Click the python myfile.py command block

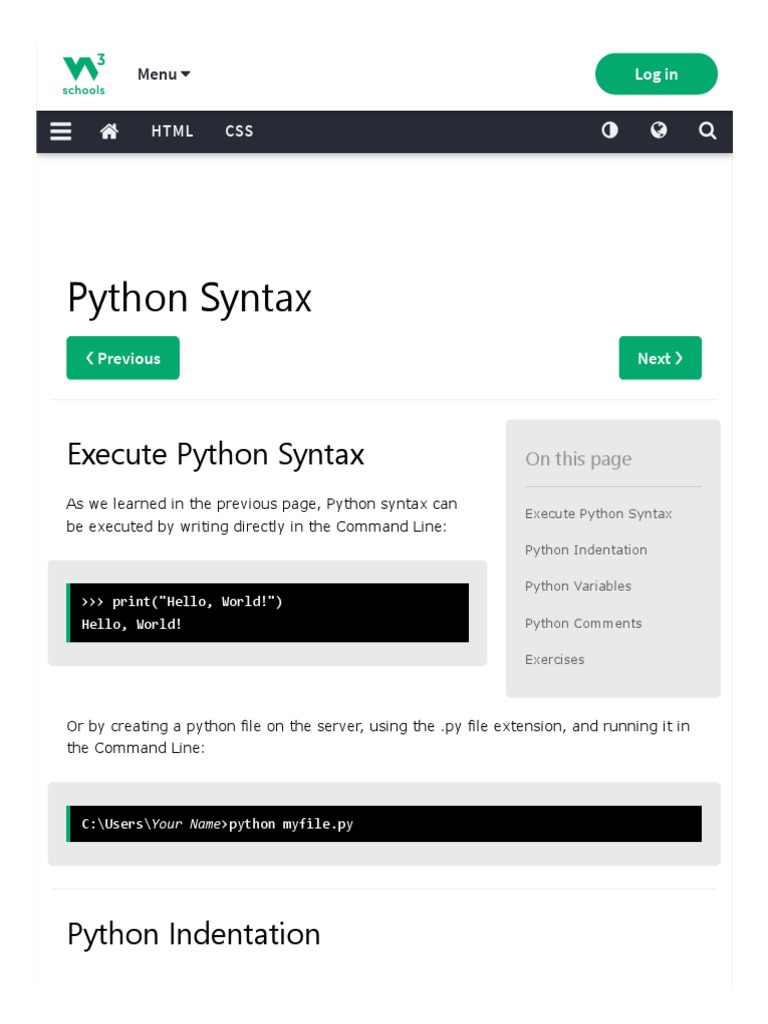384,824
